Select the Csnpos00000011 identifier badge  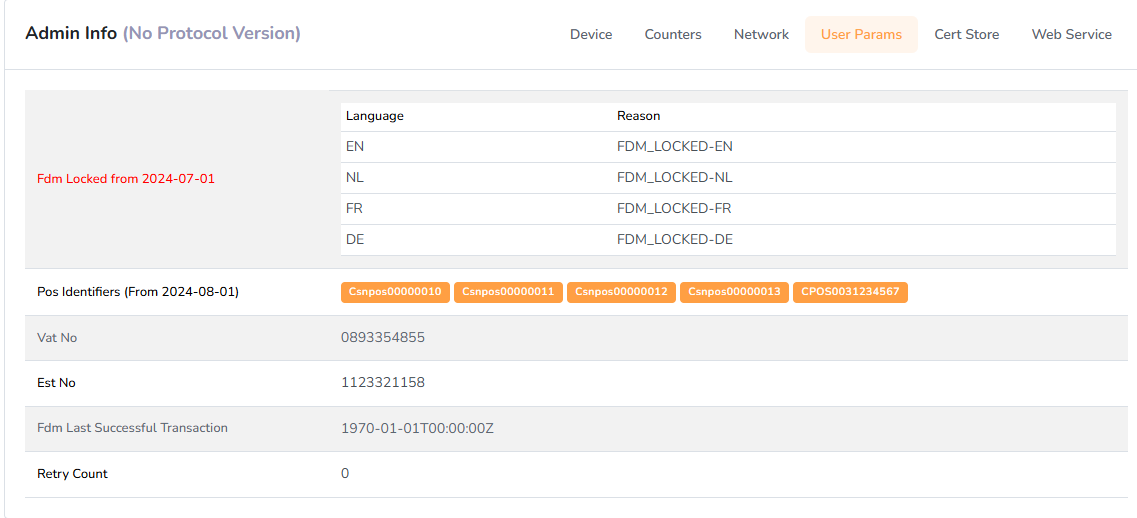[x=508, y=292]
